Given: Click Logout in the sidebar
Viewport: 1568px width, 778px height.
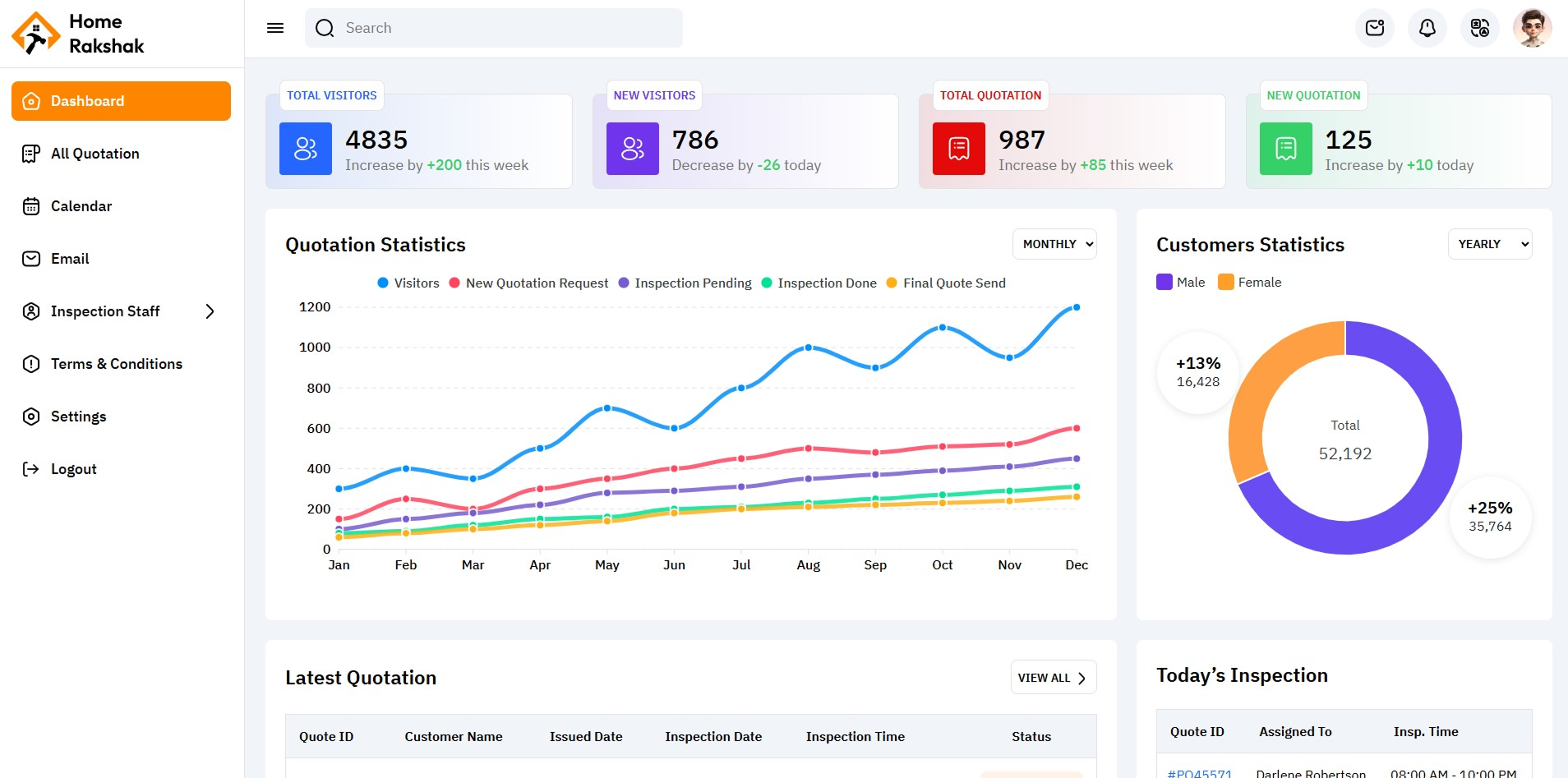Looking at the screenshot, I should click(73, 469).
